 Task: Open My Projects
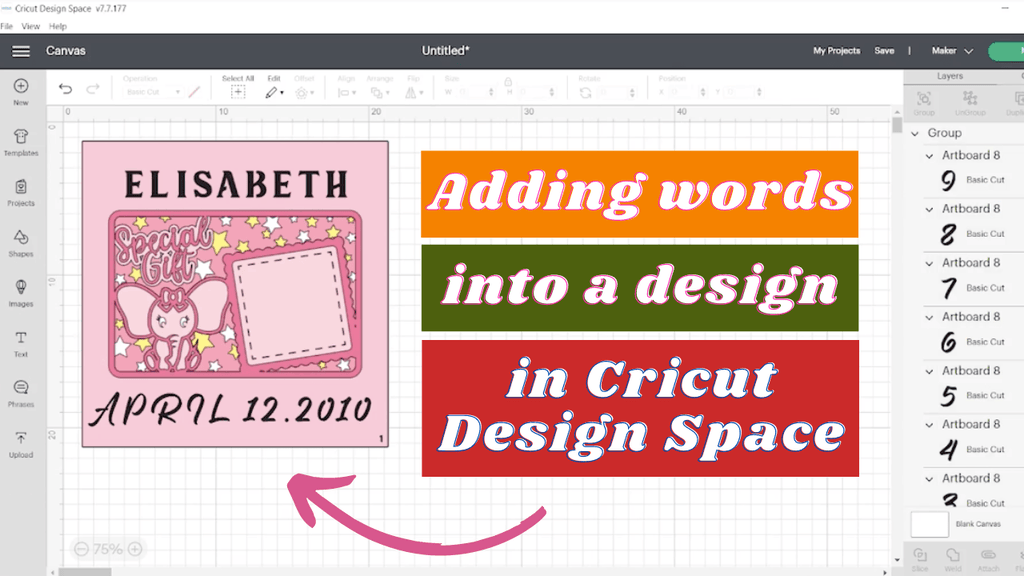pos(836,50)
